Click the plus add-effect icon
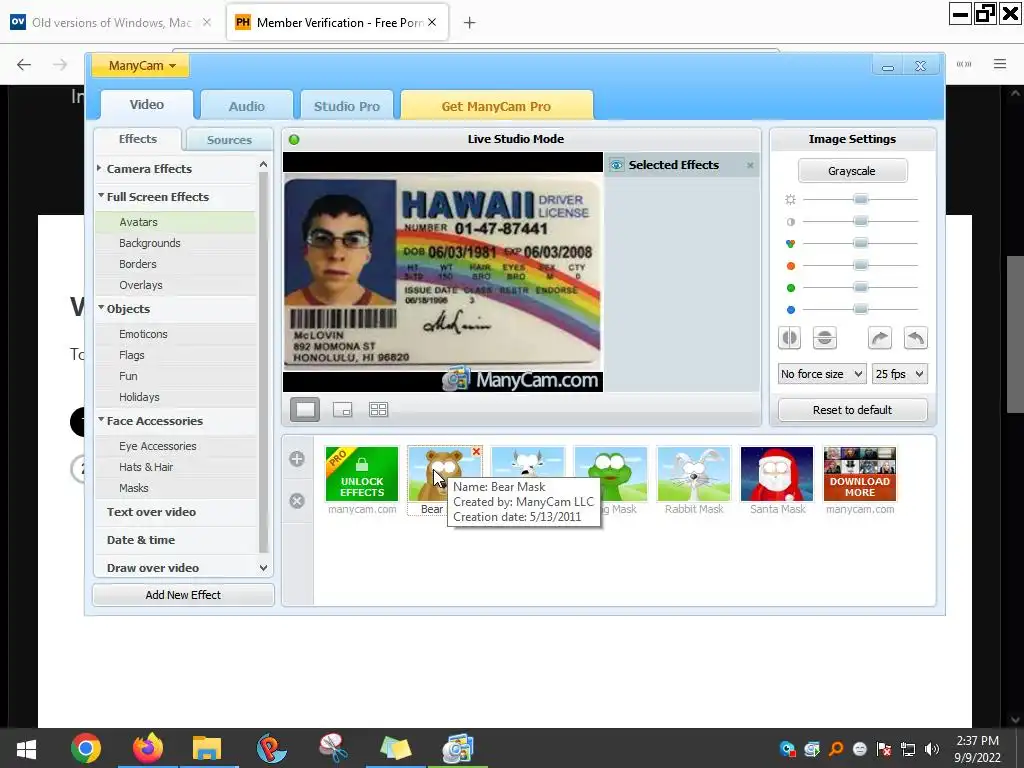Screen dimensions: 1024x768 tap(297, 459)
